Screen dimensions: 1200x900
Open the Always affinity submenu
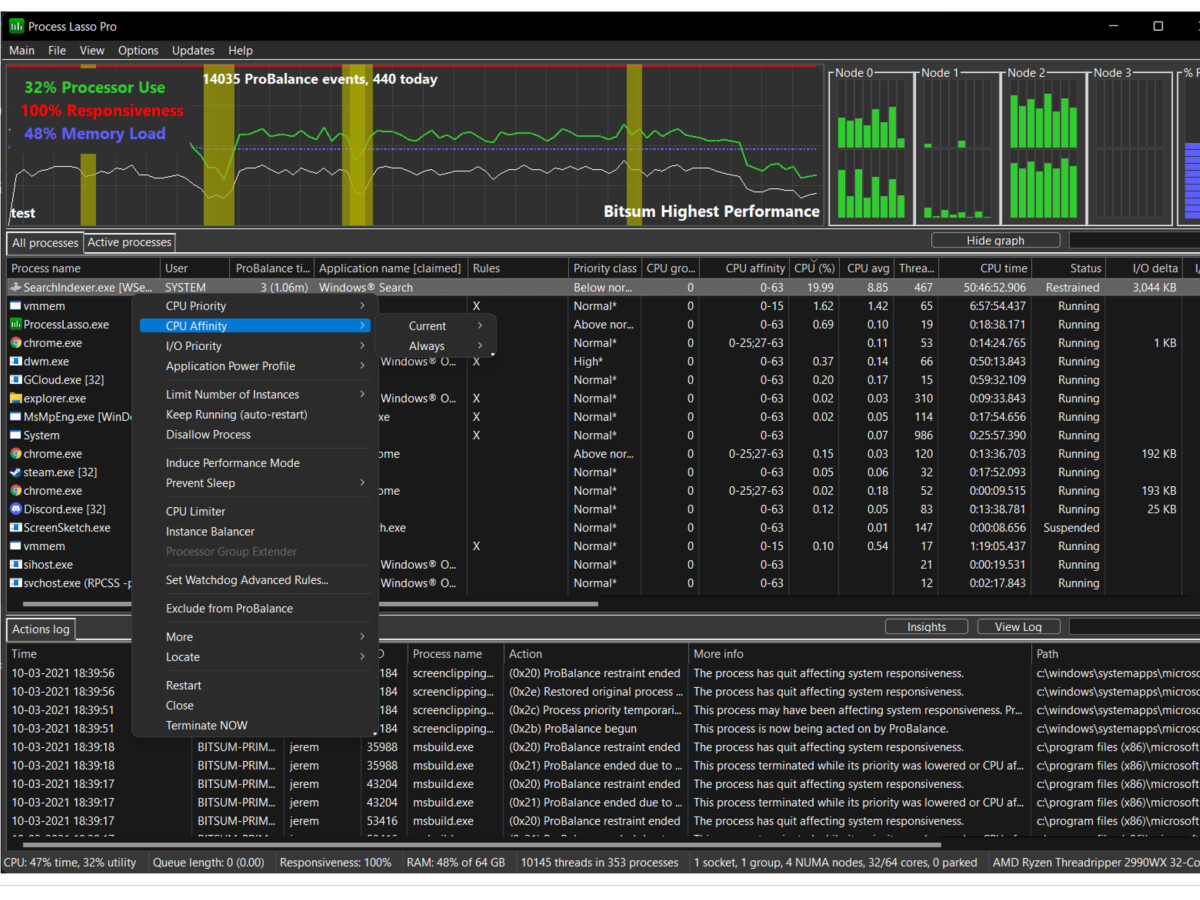tap(436, 346)
